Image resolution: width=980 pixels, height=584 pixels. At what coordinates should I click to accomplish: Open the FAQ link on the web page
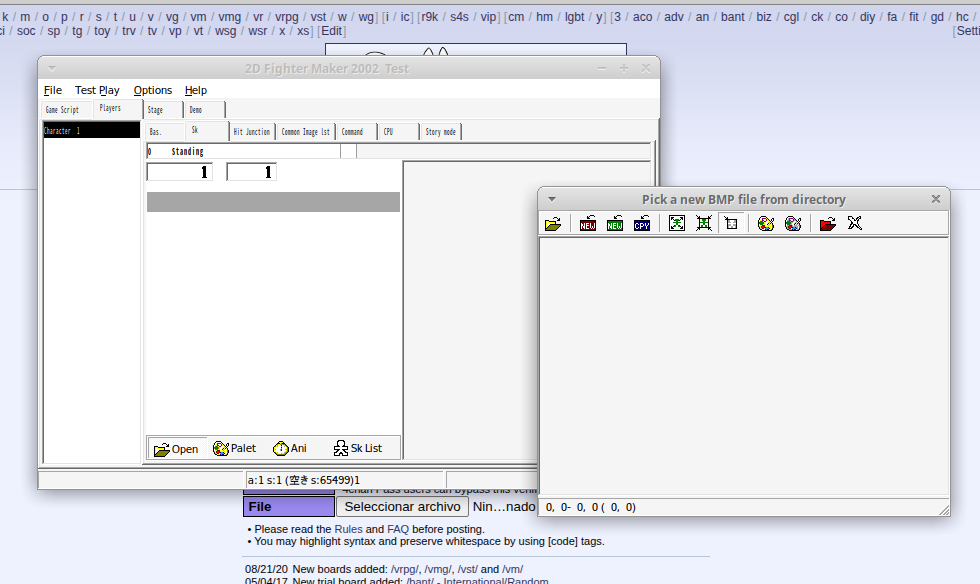point(398,529)
